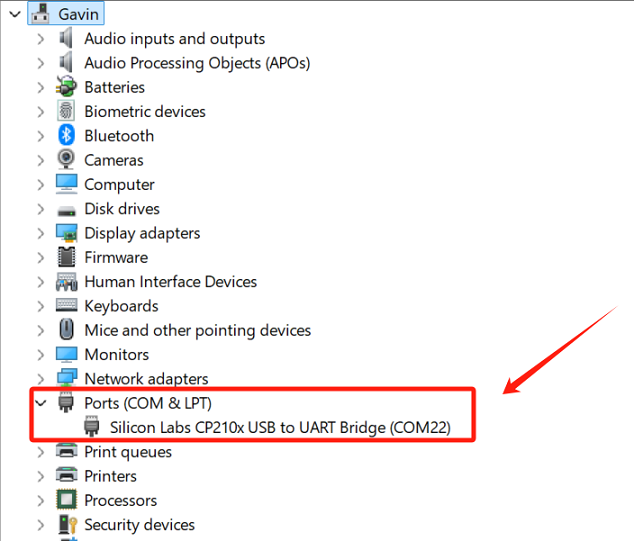Click the Silicon Labs CP210x port icon
Image resolution: width=634 pixels, height=541 pixels.
point(92,427)
